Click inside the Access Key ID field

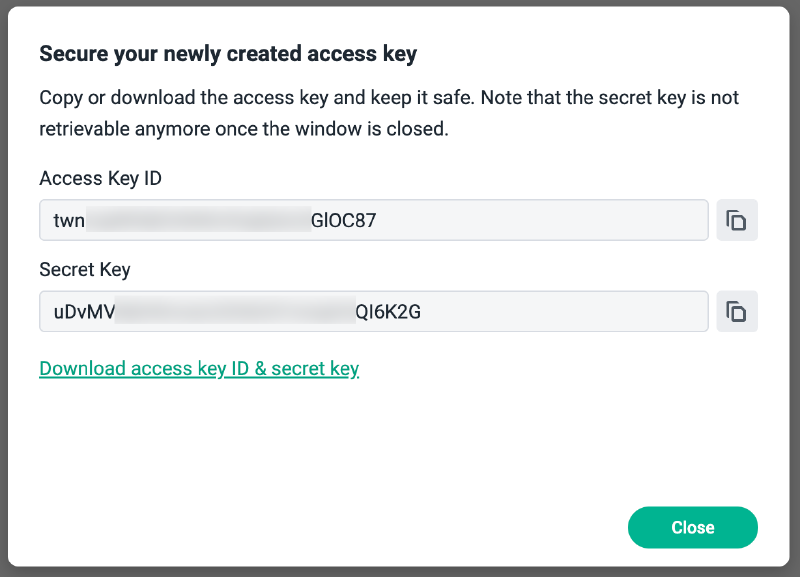373,220
